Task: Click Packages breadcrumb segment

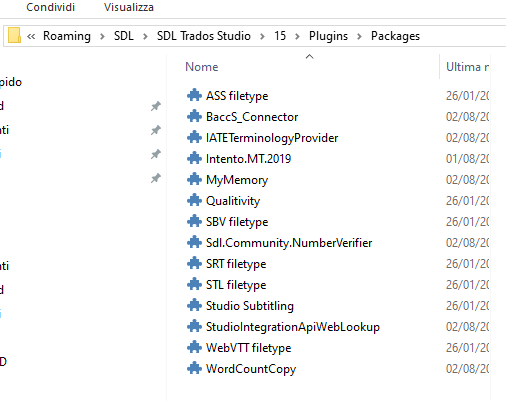Action: (x=395, y=36)
